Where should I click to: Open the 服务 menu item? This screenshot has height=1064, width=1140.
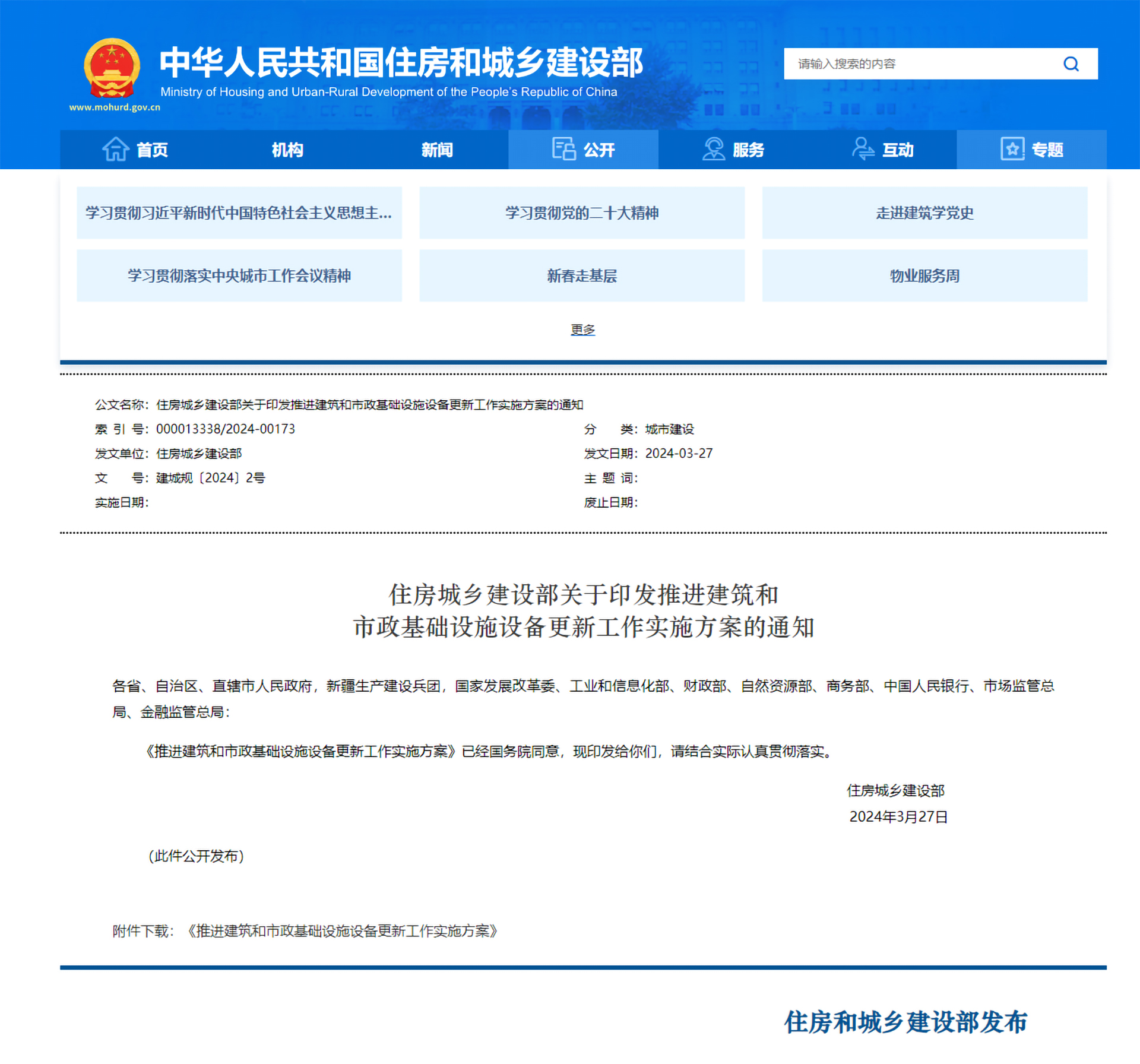point(733,149)
